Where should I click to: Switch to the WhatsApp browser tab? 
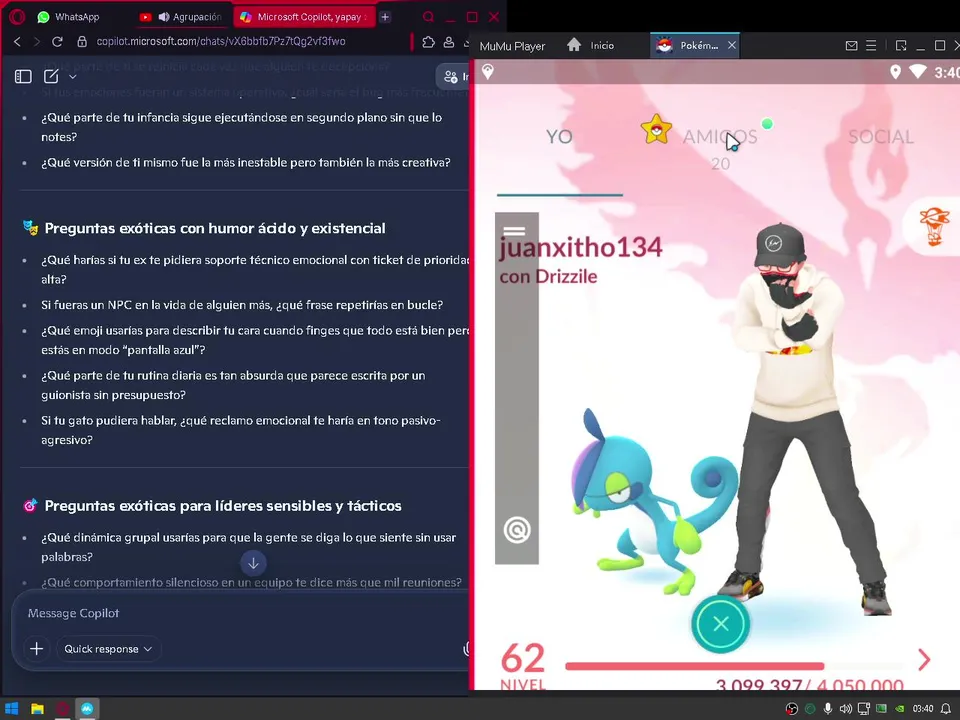(x=68, y=17)
